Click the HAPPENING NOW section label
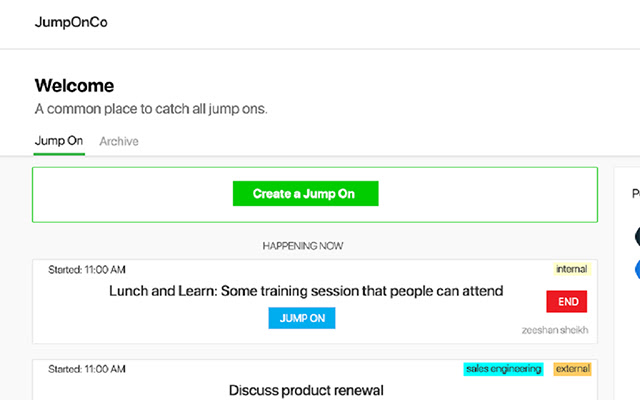Image resolution: width=640 pixels, height=400 pixels. point(303,245)
